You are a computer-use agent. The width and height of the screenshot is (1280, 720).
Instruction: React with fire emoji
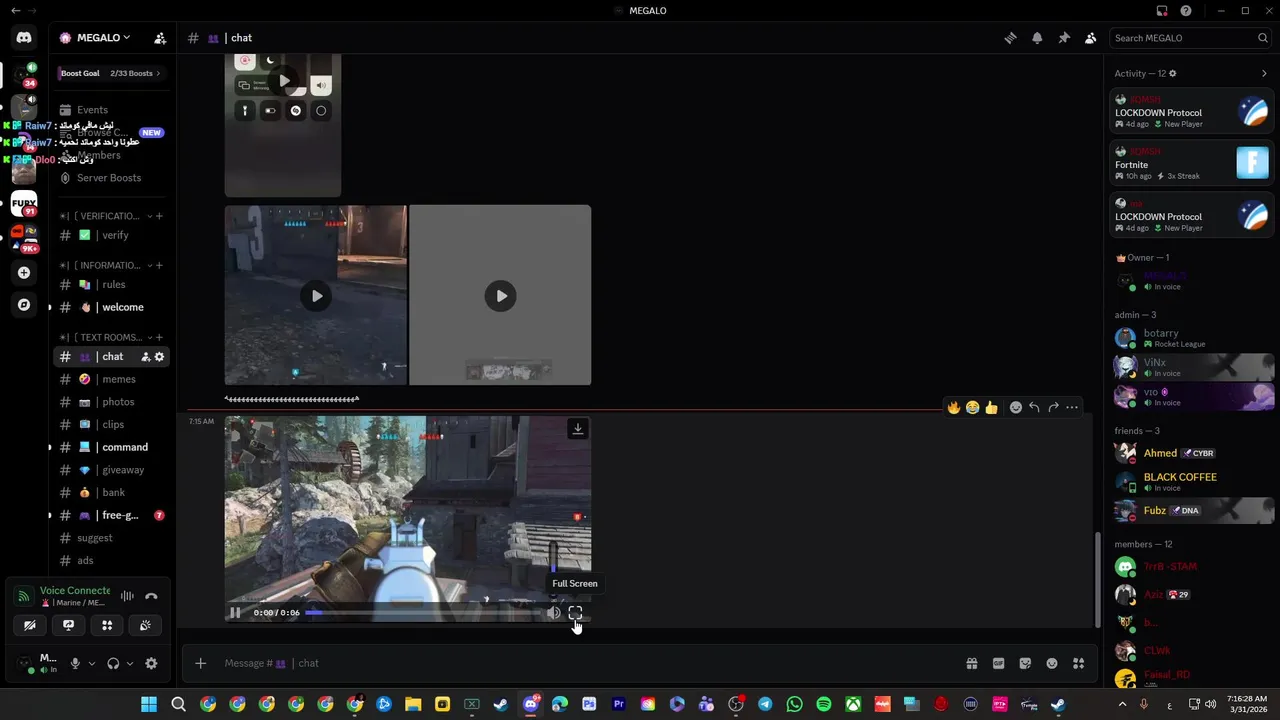954,407
